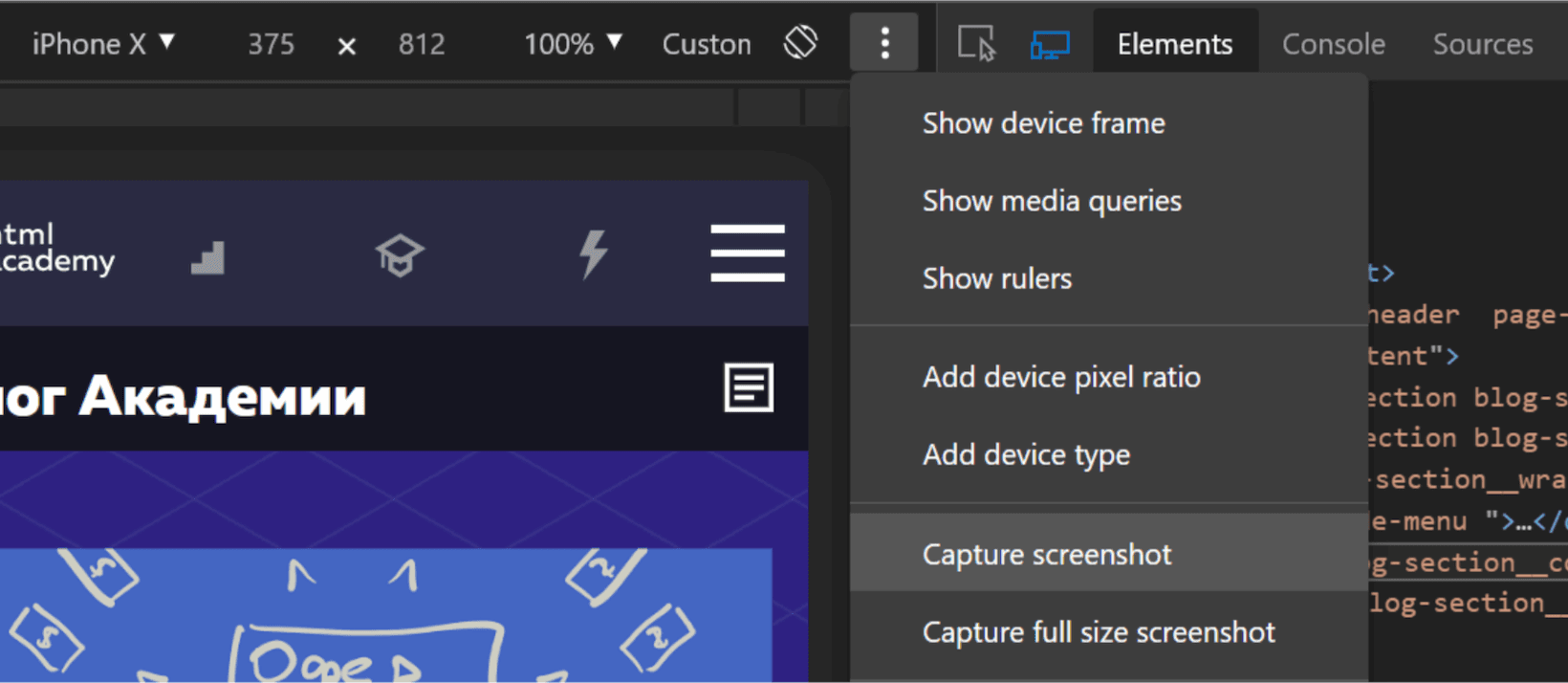Open the Custom throttling dropdown
This screenshot has height=683, width=1568.
[707, 44]
